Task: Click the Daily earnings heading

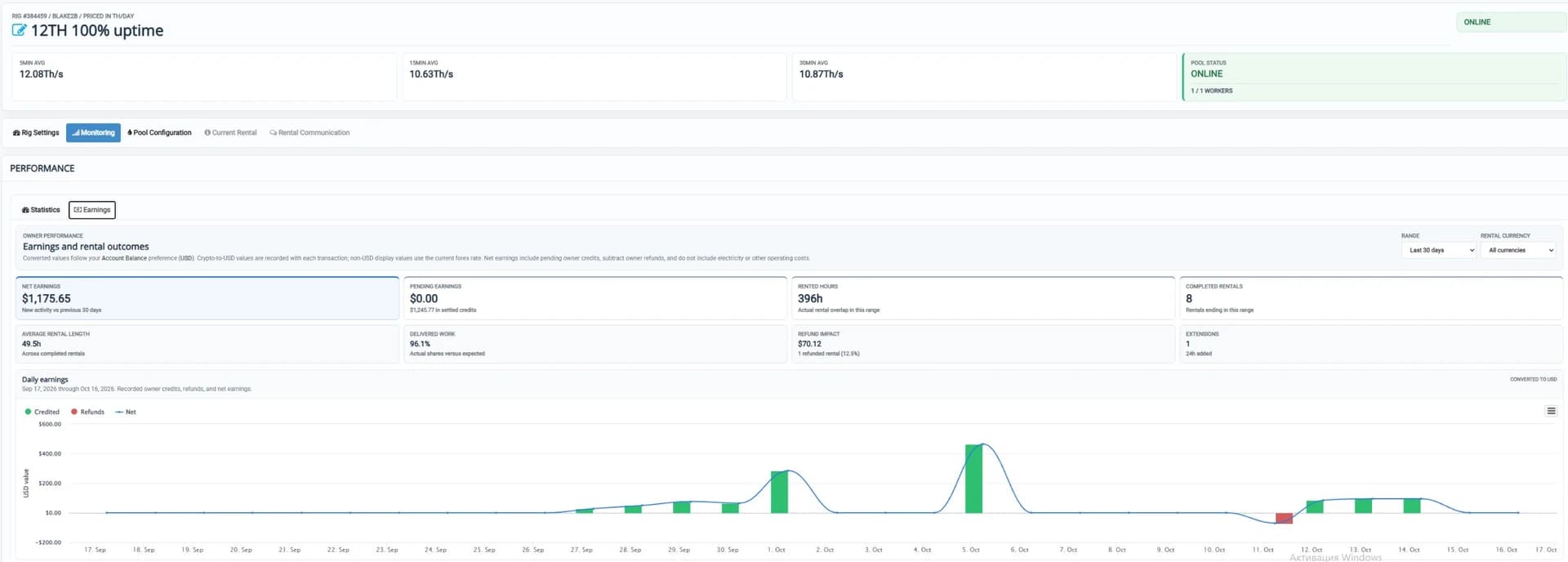Action: pos(45,380)
